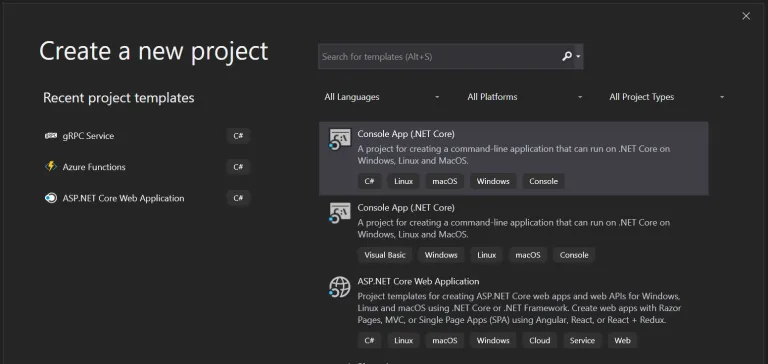Click the Recent project templates heading
The width and height of the screenshot is (768, 364).
tap(119, 97)
